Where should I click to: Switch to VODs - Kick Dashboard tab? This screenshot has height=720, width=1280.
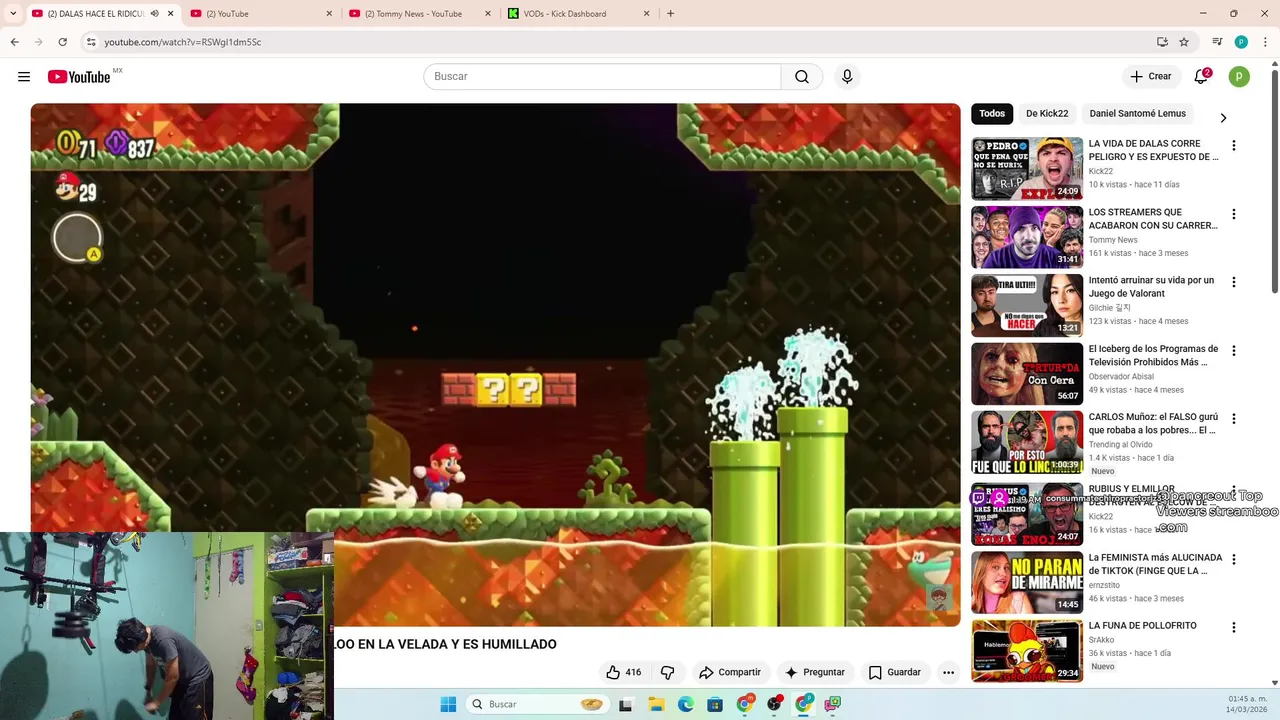click(x=578, y=14)
